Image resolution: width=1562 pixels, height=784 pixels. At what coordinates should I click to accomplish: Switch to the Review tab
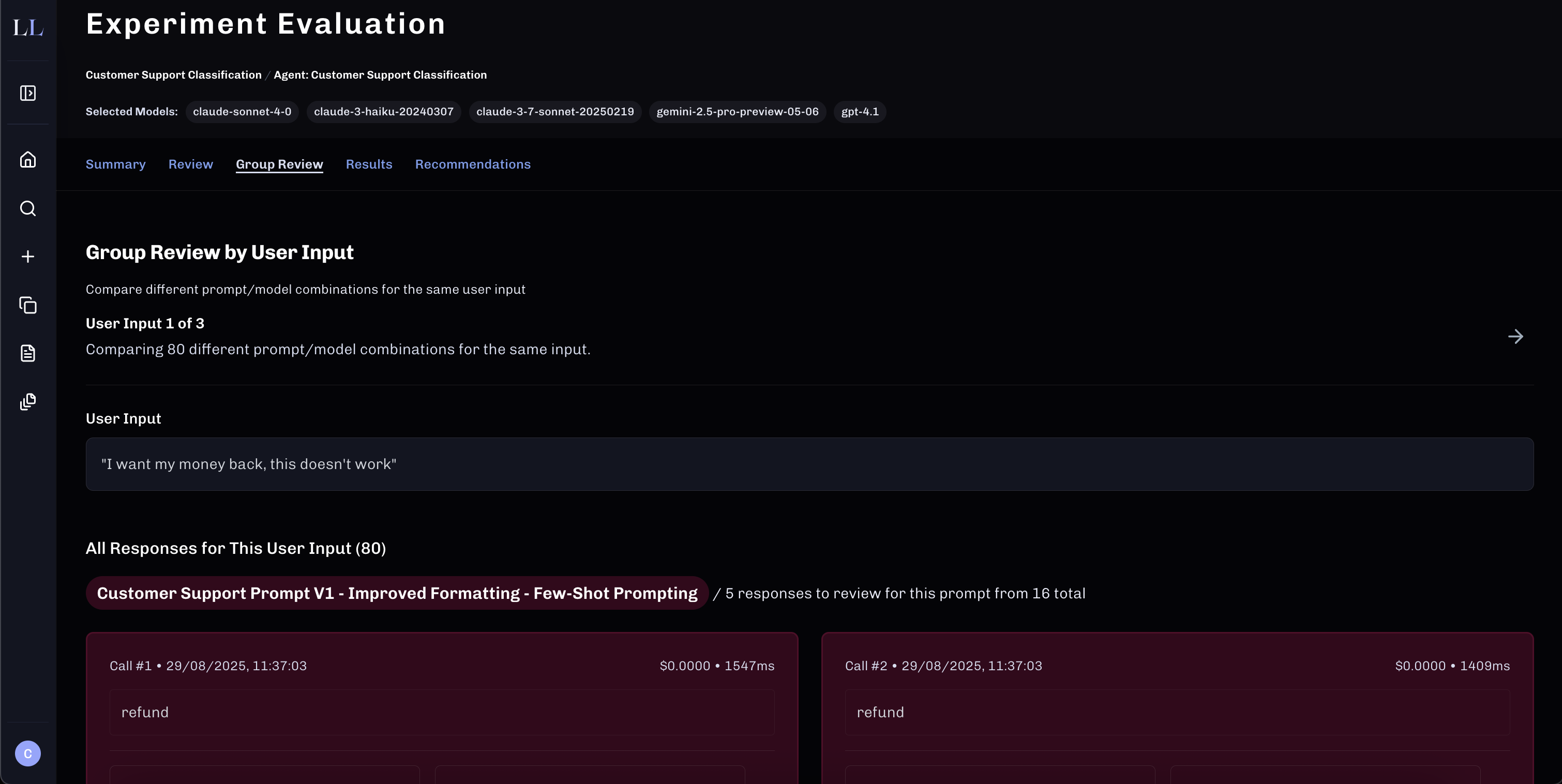[190, 164]
